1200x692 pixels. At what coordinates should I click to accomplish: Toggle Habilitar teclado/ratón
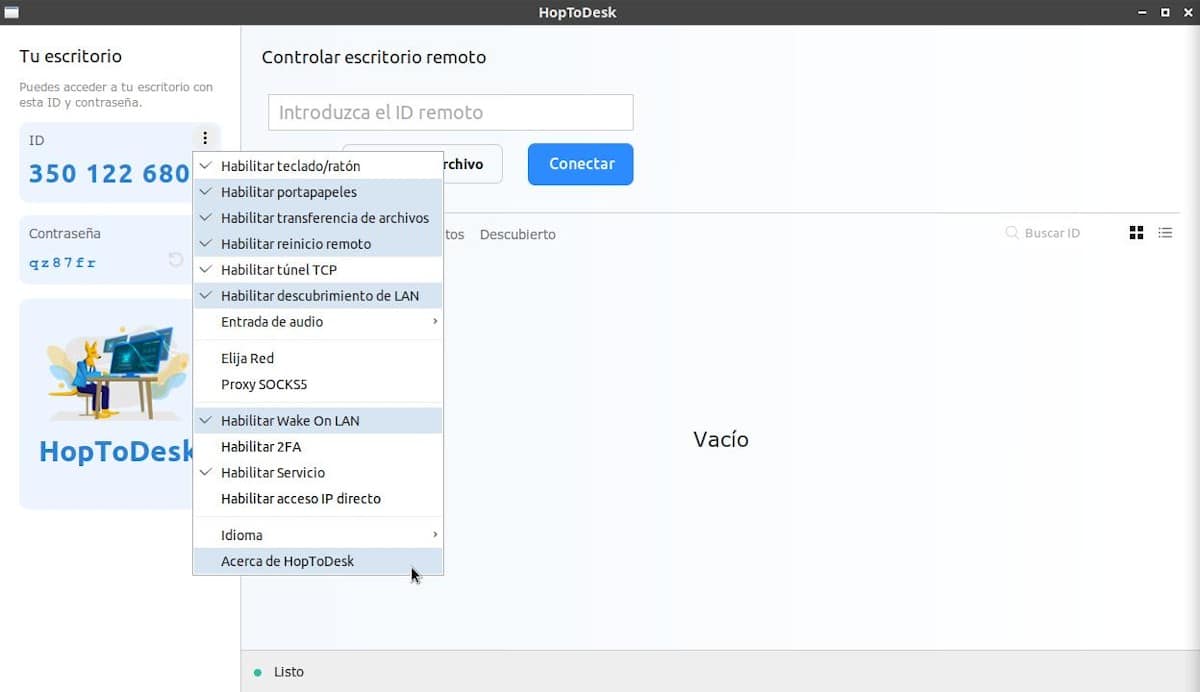(318, 166)
